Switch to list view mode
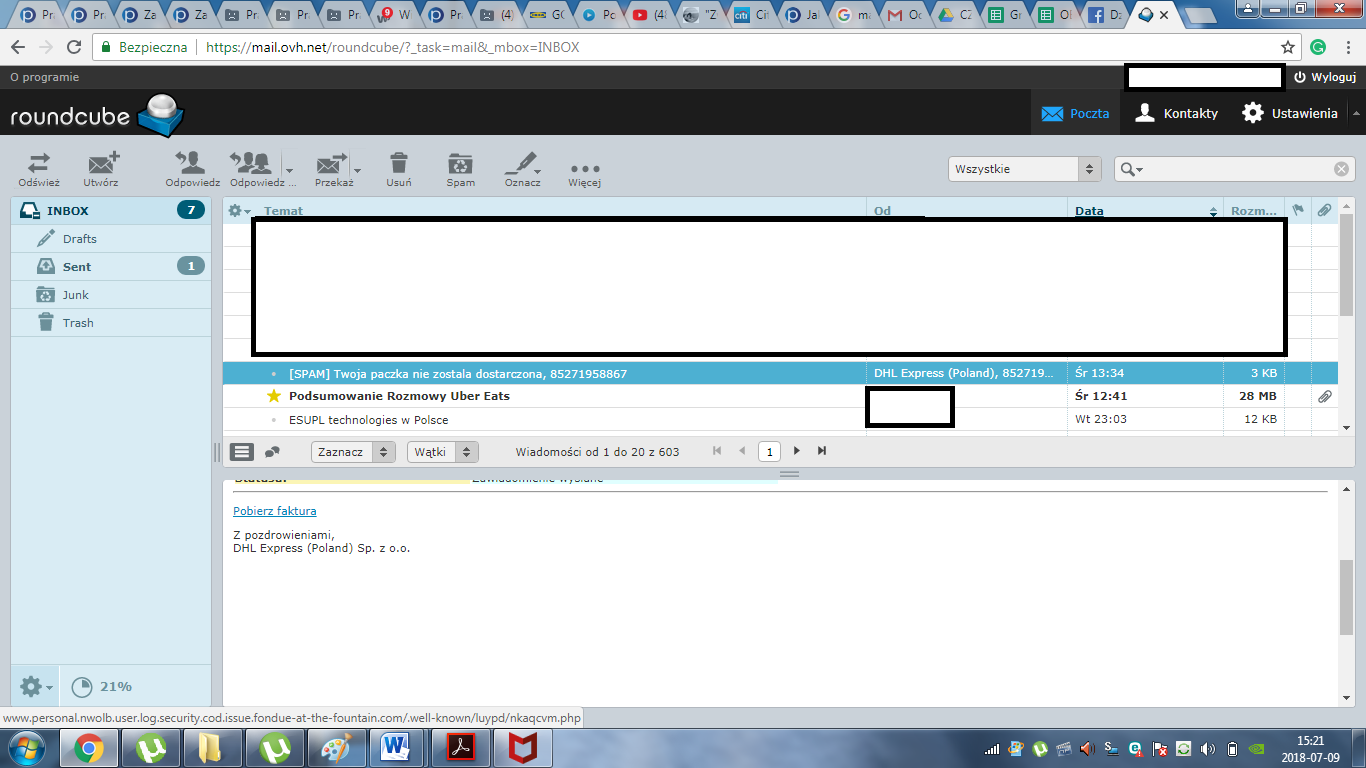This screenshot has width=1366, height=768. 242,452
